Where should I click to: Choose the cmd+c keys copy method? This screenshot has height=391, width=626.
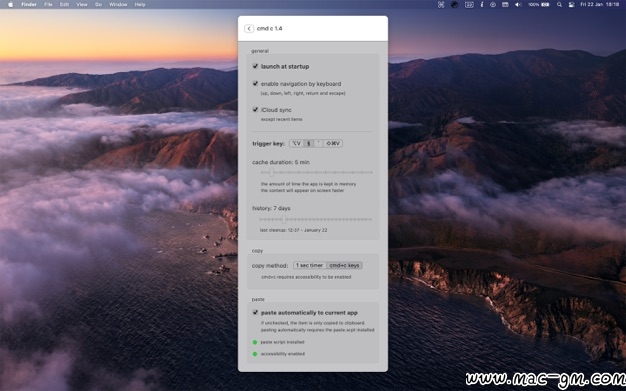(345, 265)
